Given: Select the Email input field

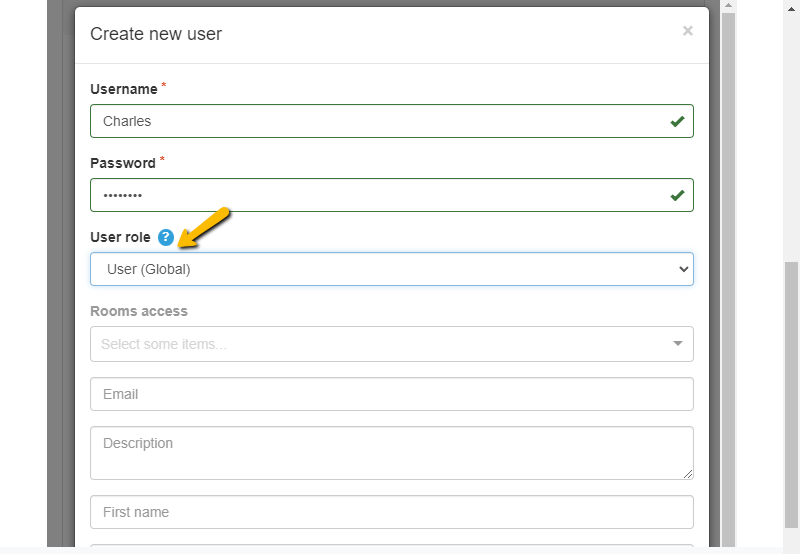Looking at the screenshot, I should pyautogui.click(x=391, y=394).
